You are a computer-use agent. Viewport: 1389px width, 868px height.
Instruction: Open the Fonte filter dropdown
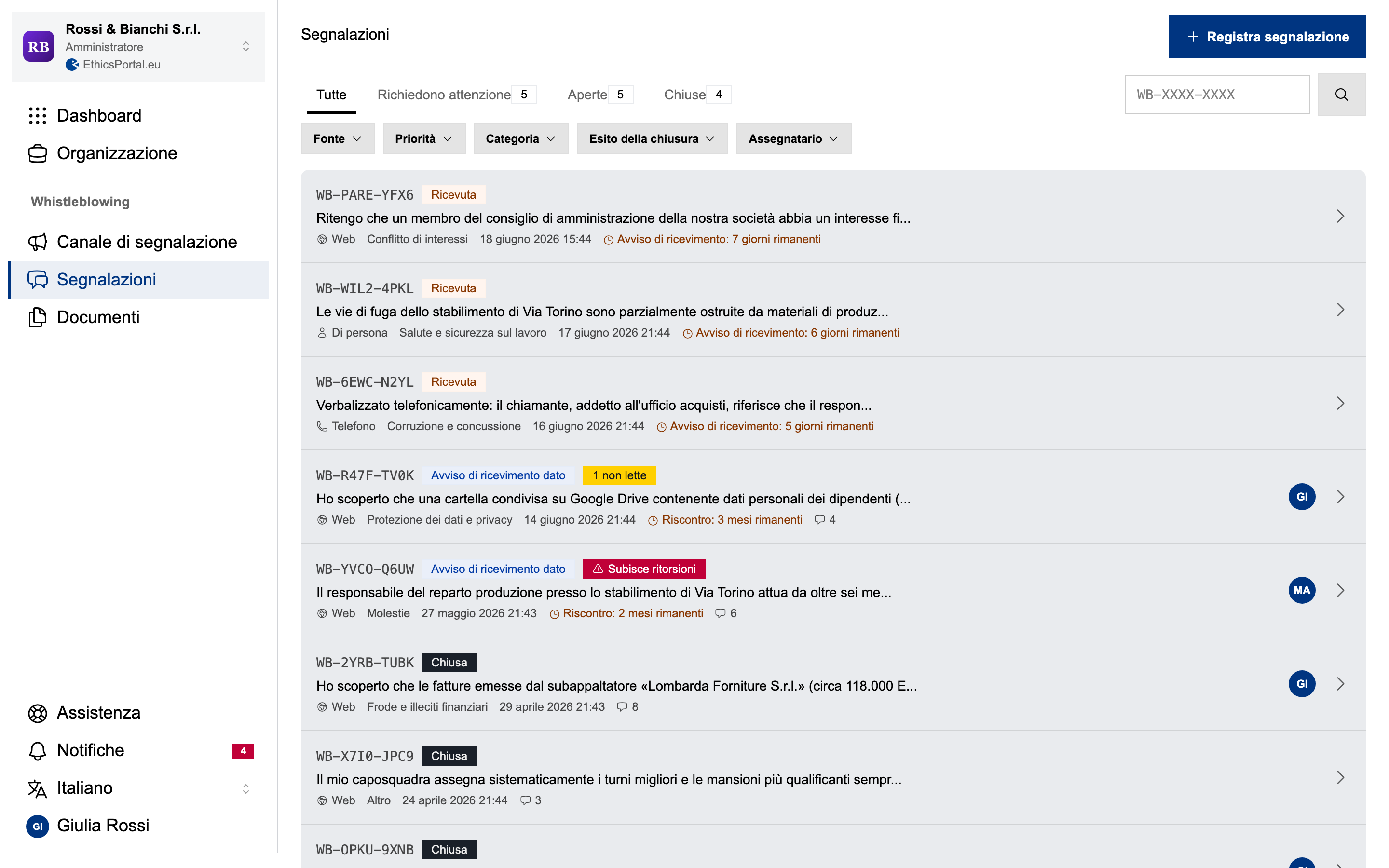pyautogui.click(x=338, y=139)
